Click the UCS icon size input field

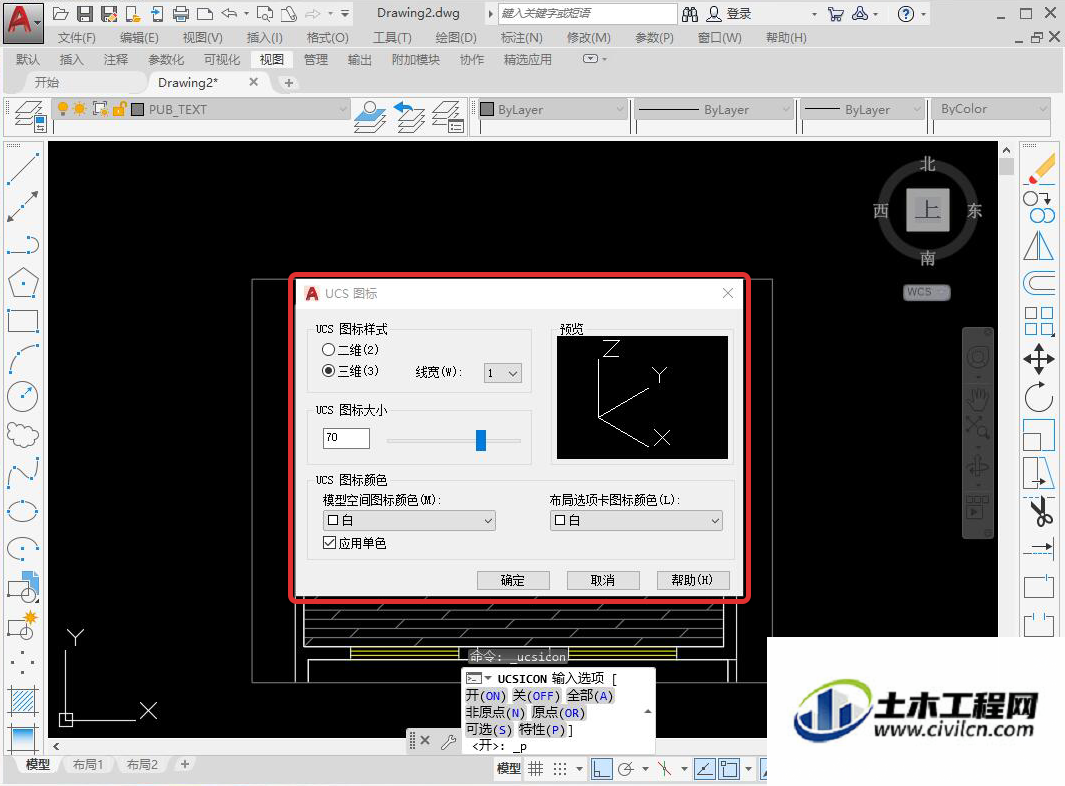[346, 438]
